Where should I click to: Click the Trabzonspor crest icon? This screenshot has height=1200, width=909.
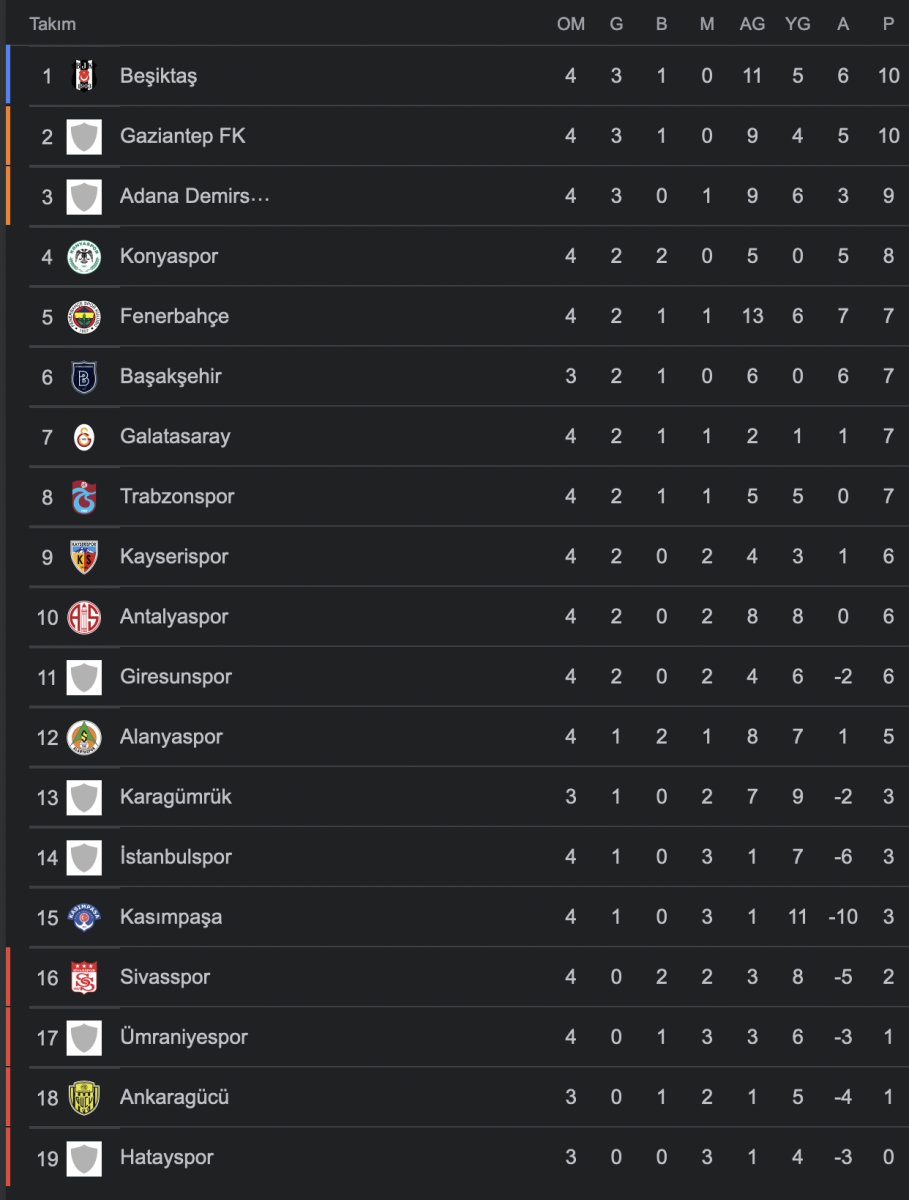click(84, 496)
